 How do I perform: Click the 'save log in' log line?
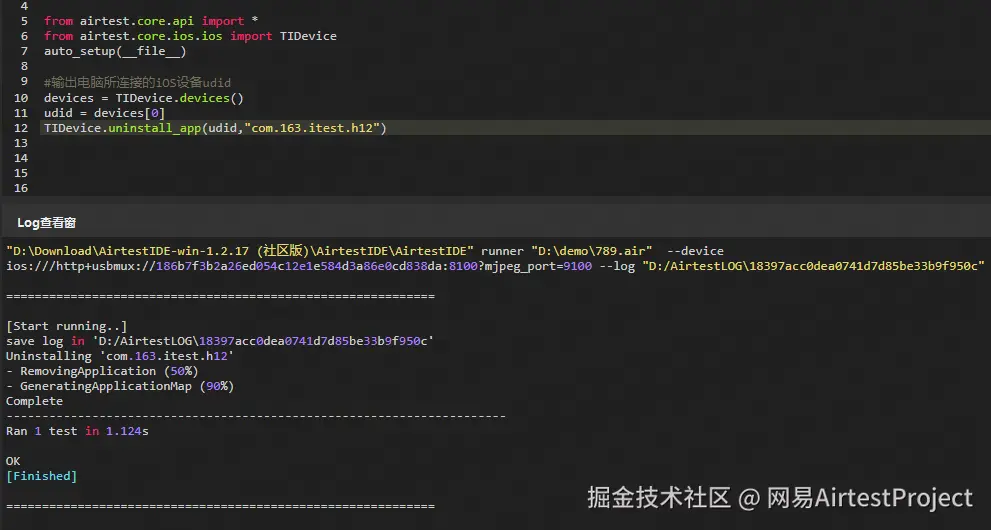pos(220,341)
